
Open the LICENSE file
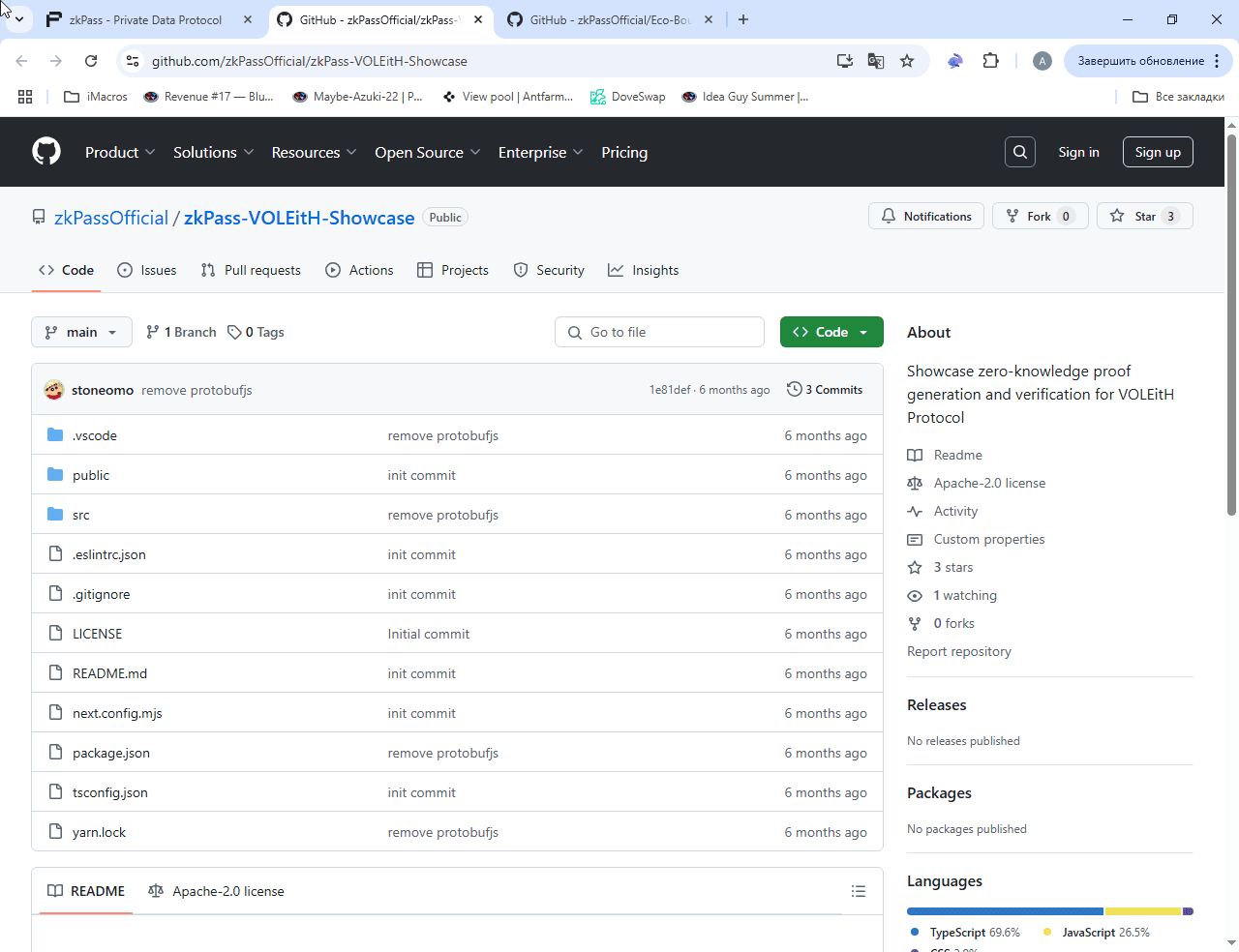point(98,634)
